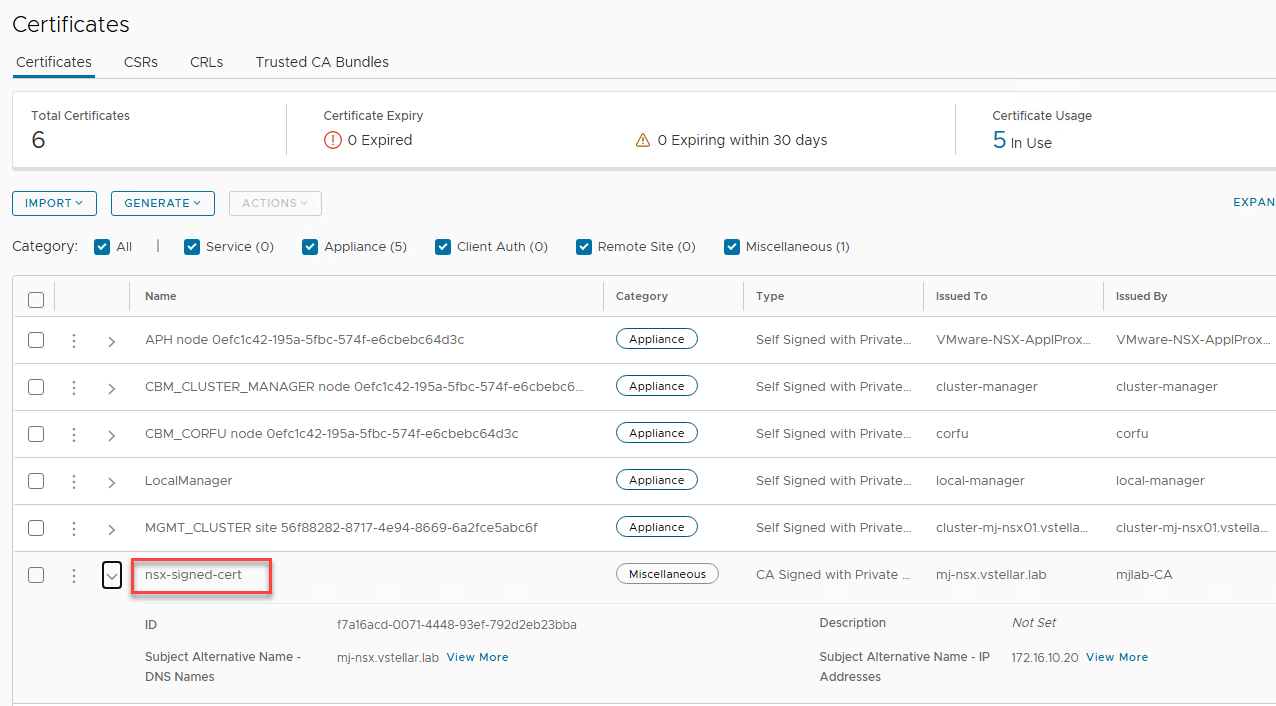Open three-dot menu for APH node row
The image size is (1276, 706).
point(73,340)
